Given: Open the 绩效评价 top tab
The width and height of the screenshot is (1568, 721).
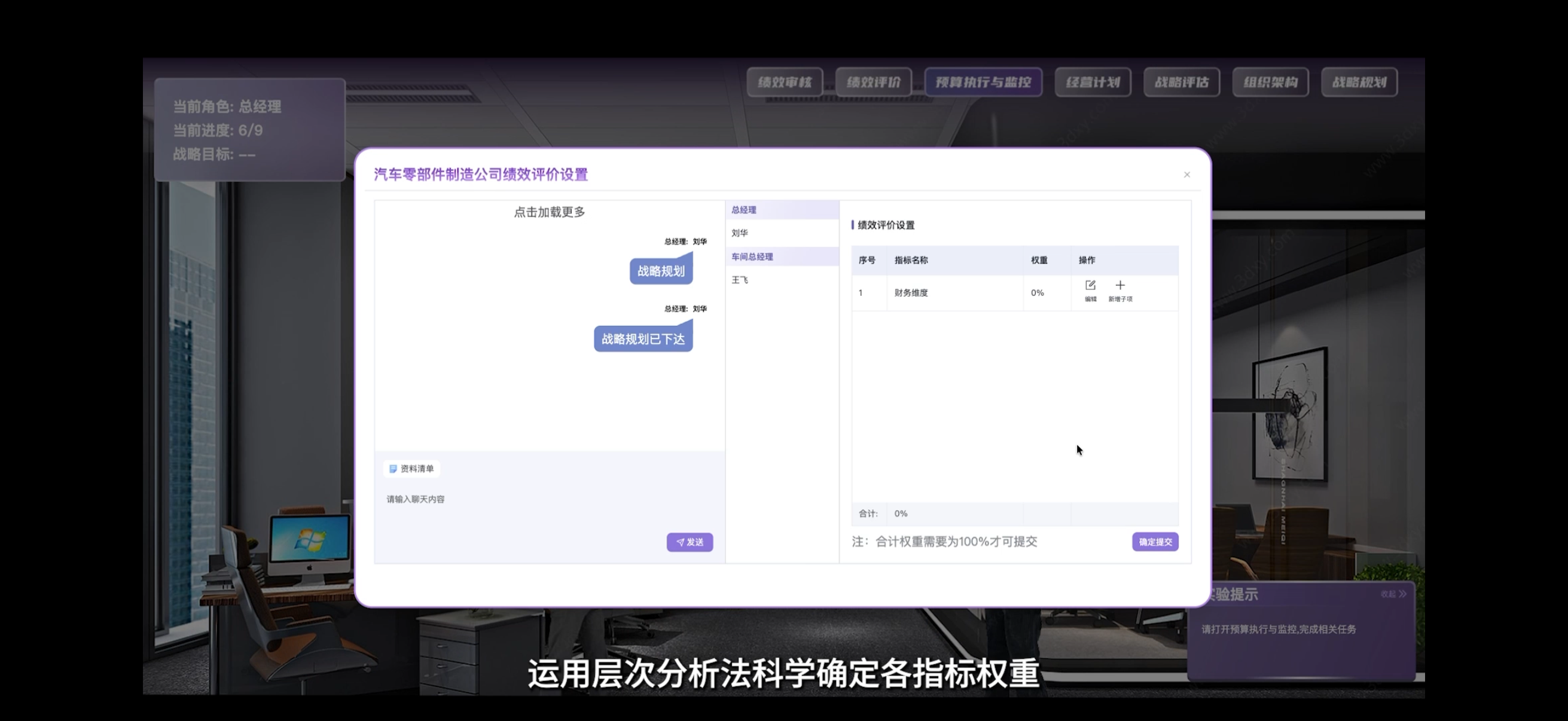Looking at the screenshot, I should click(874, 82).
